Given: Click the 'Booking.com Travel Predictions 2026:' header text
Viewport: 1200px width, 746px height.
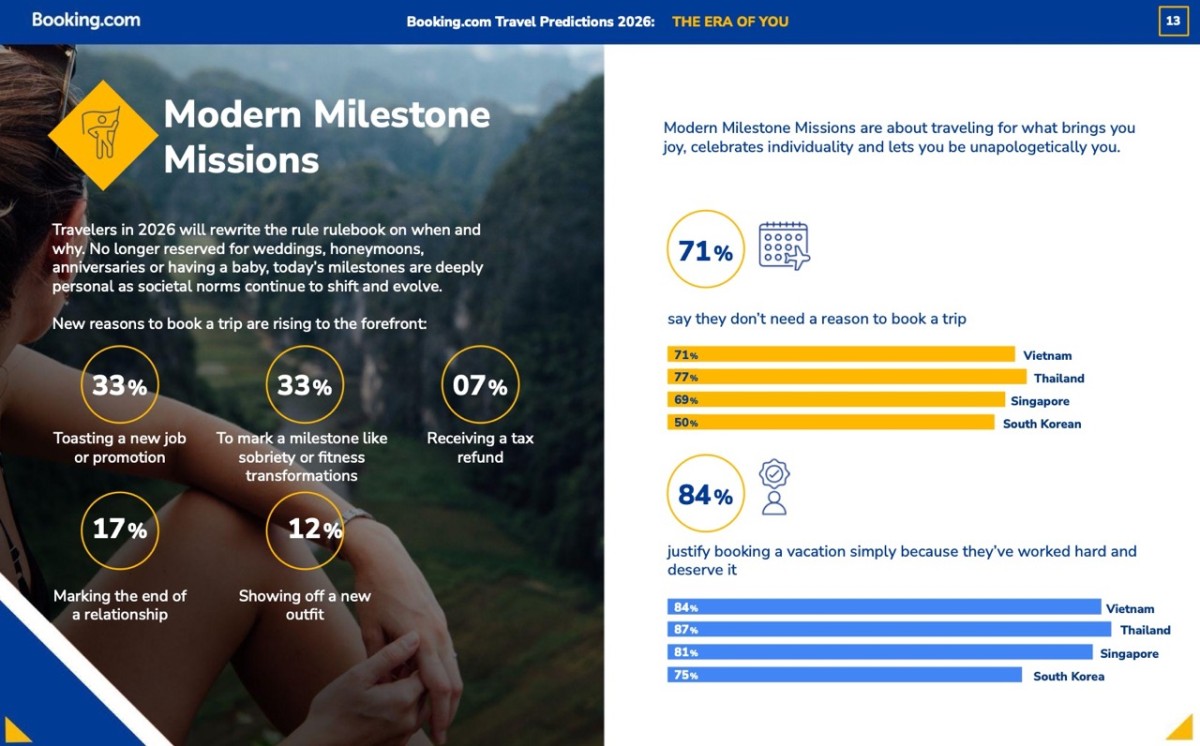Looking at the screenshot, I should point(530,21).
